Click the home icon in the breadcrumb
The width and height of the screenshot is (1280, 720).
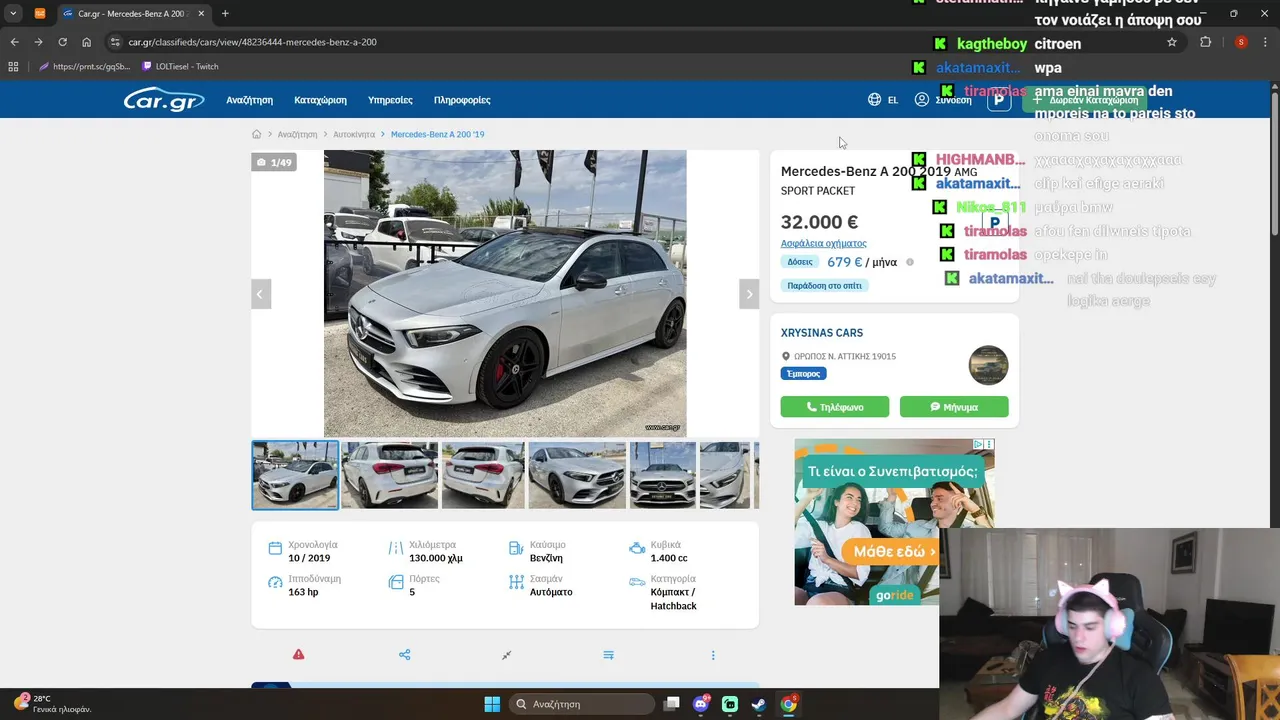tap(256, 134)
